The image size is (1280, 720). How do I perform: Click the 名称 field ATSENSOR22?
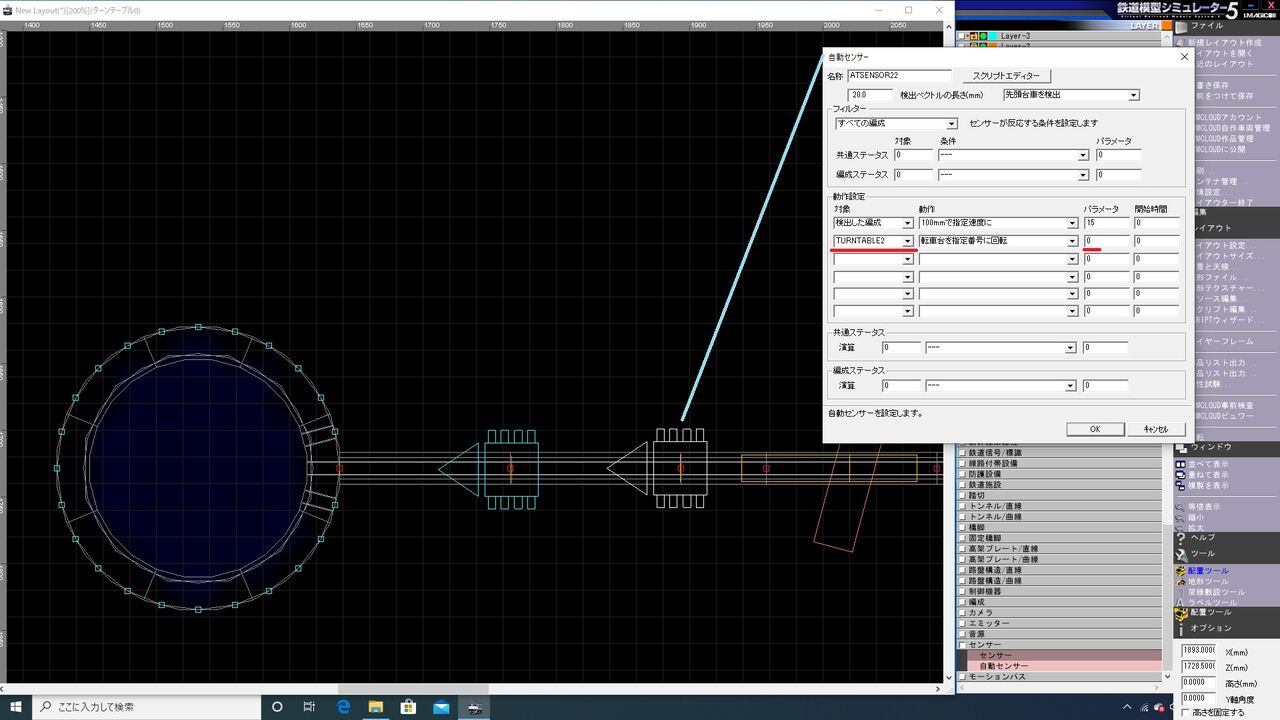pyautogui.click(x=899, y=75)
